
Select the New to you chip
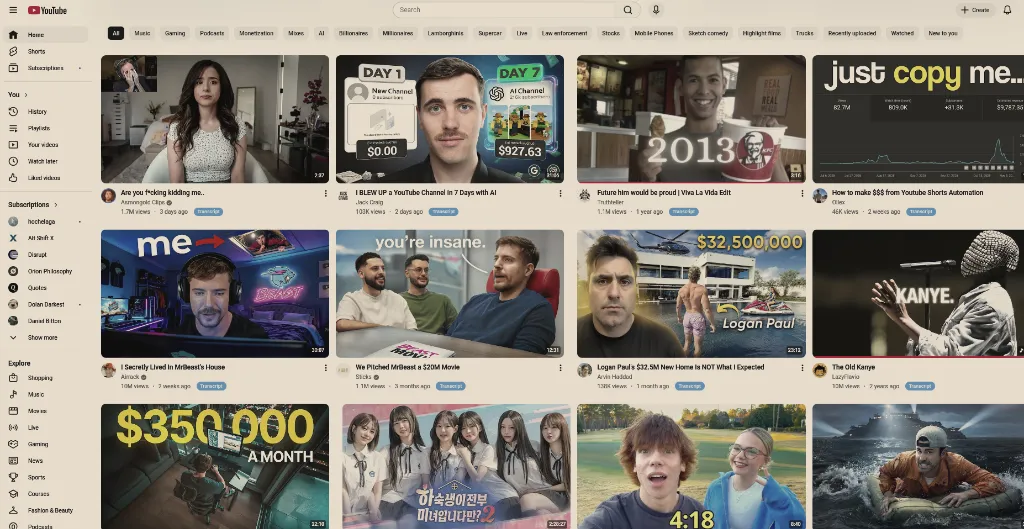(943, 33)
